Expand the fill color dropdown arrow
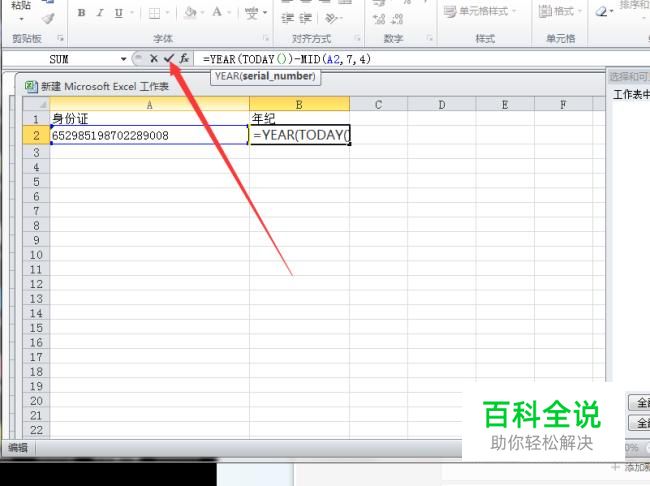Screen dimensions: 650x486 [x=203, y=13]
